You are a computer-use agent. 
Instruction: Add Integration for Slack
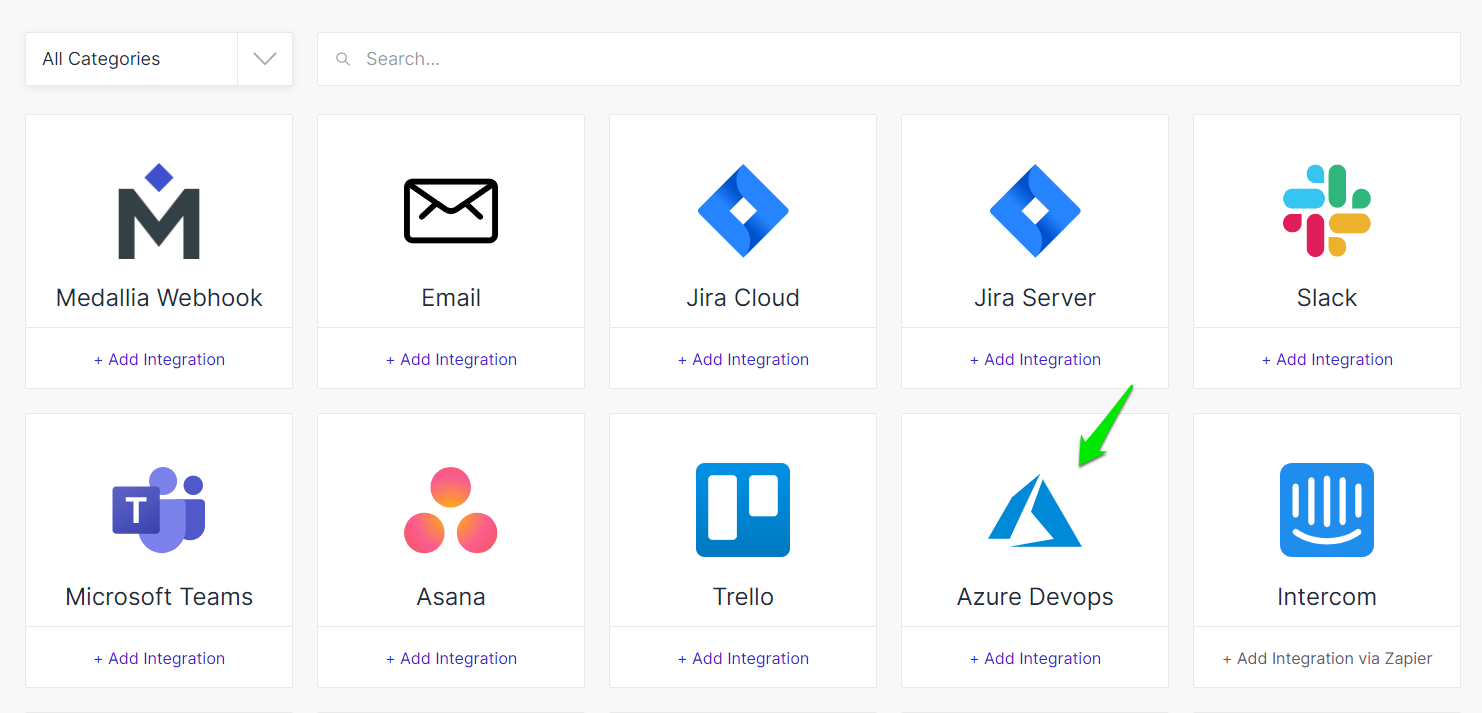(x=1327, y=359)
